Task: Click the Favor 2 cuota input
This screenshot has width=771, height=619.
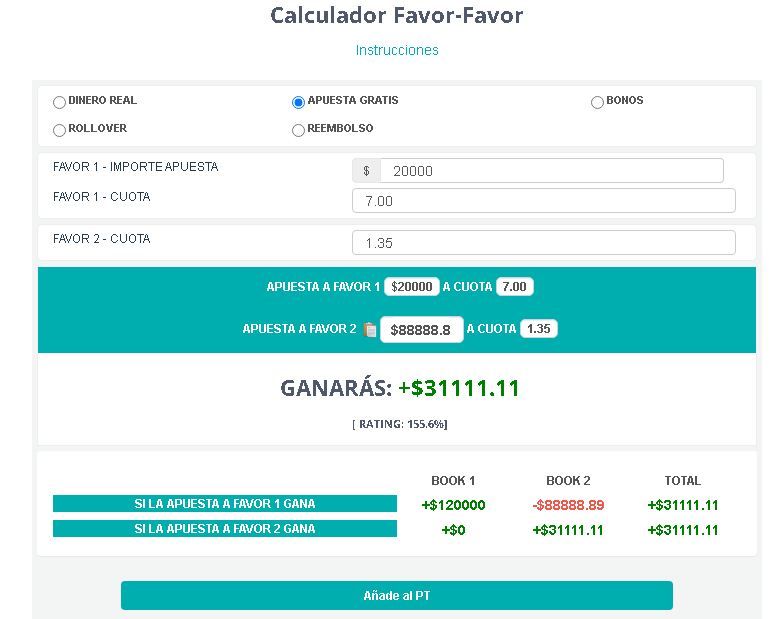Action: (543, 243)
